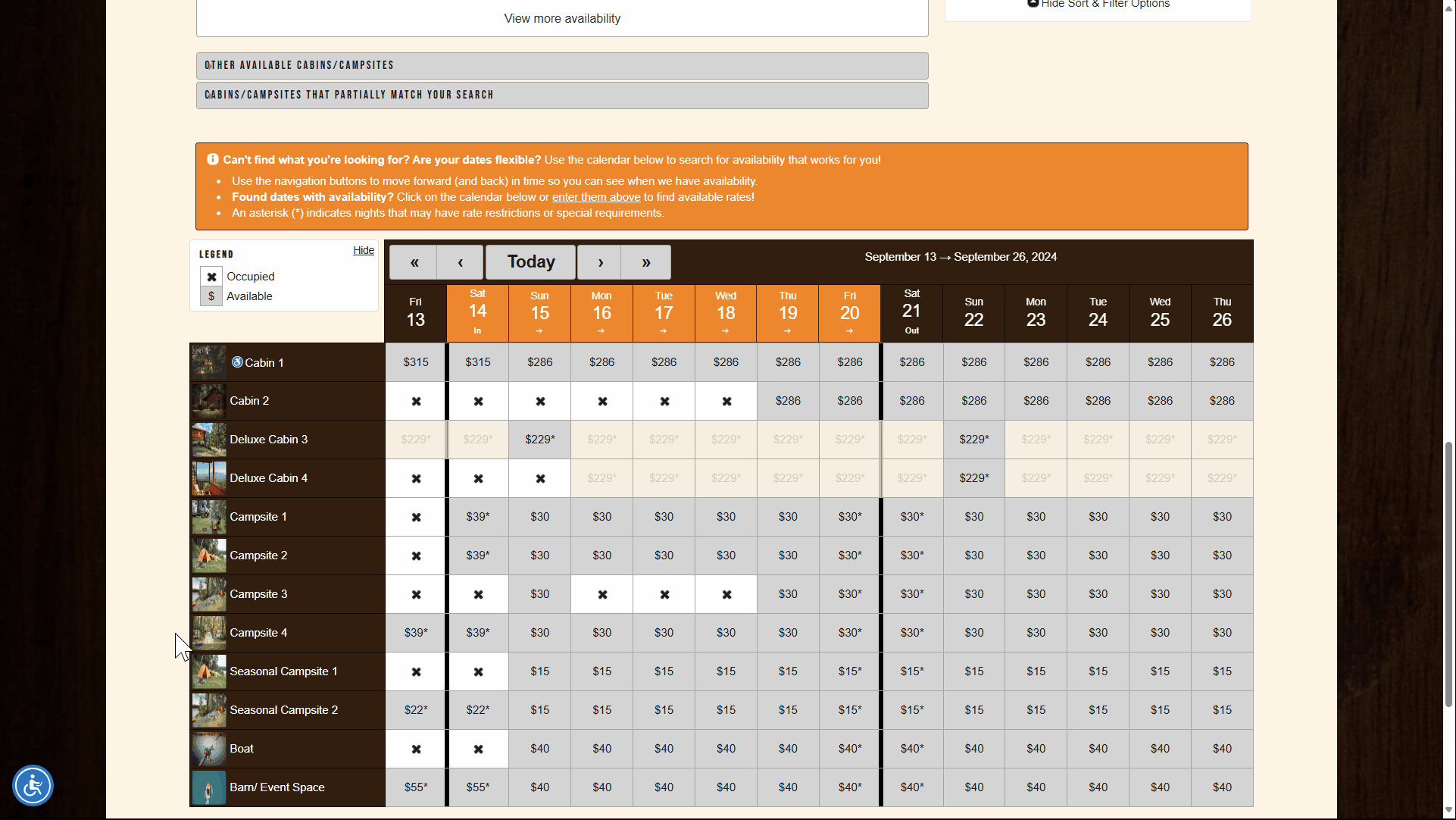Jump forward with the double-right arrow button
The height and width of the screenshot is (820, 1456).
(x=645, y=261)
